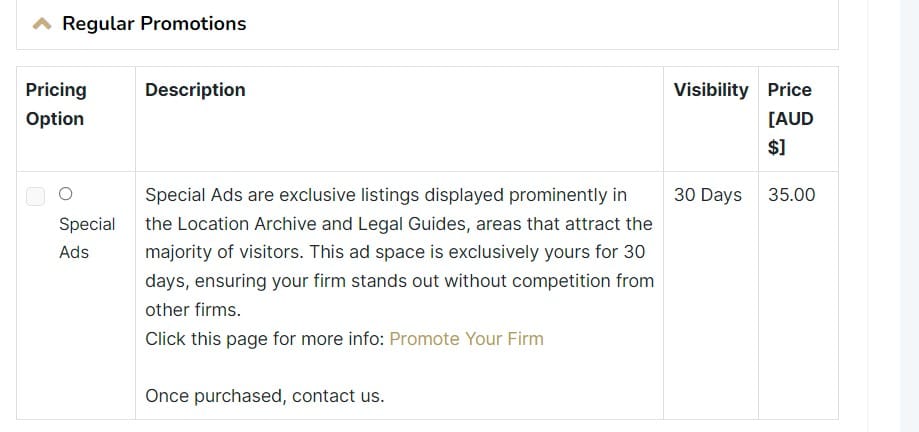
Task: Click the Visibility column header
Action: (x=710, y=90)
